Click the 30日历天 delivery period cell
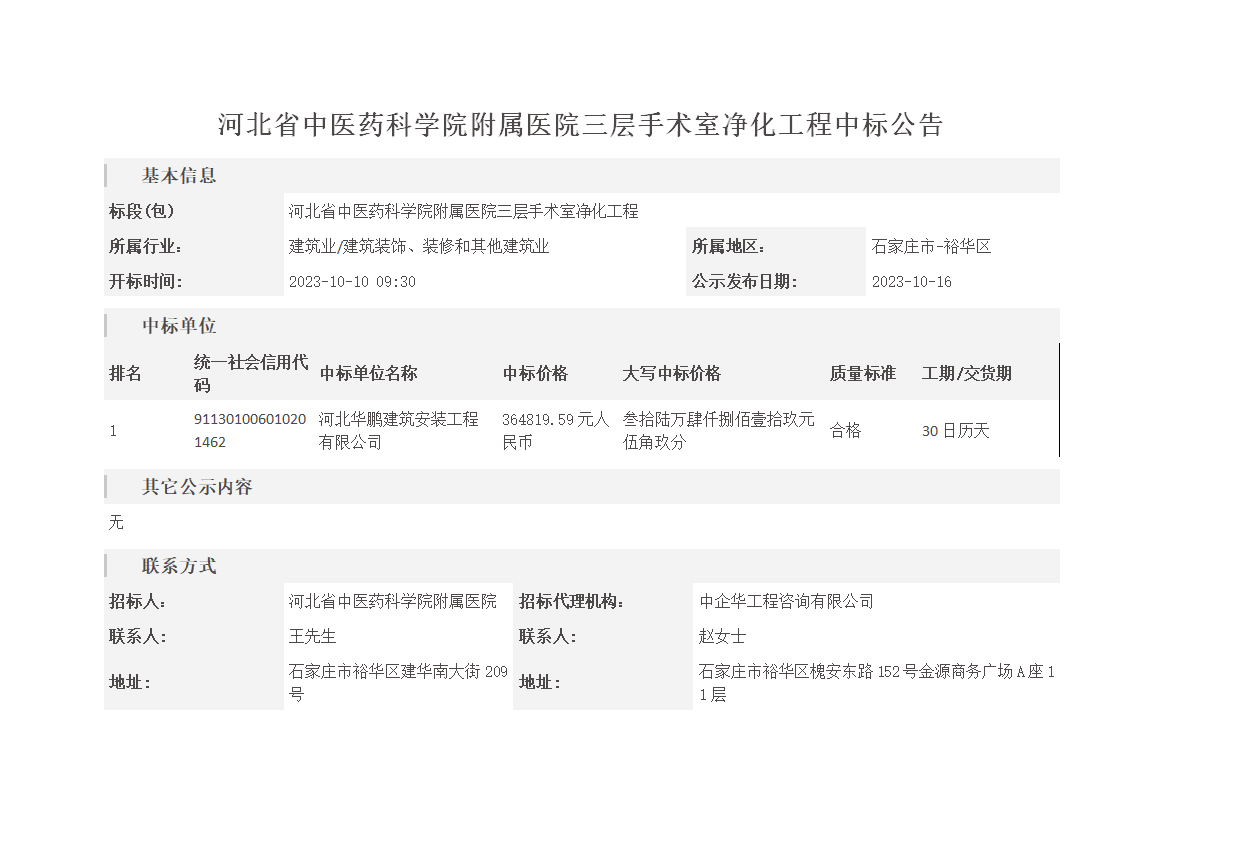1252x844 pixels. tap(955, 431)
